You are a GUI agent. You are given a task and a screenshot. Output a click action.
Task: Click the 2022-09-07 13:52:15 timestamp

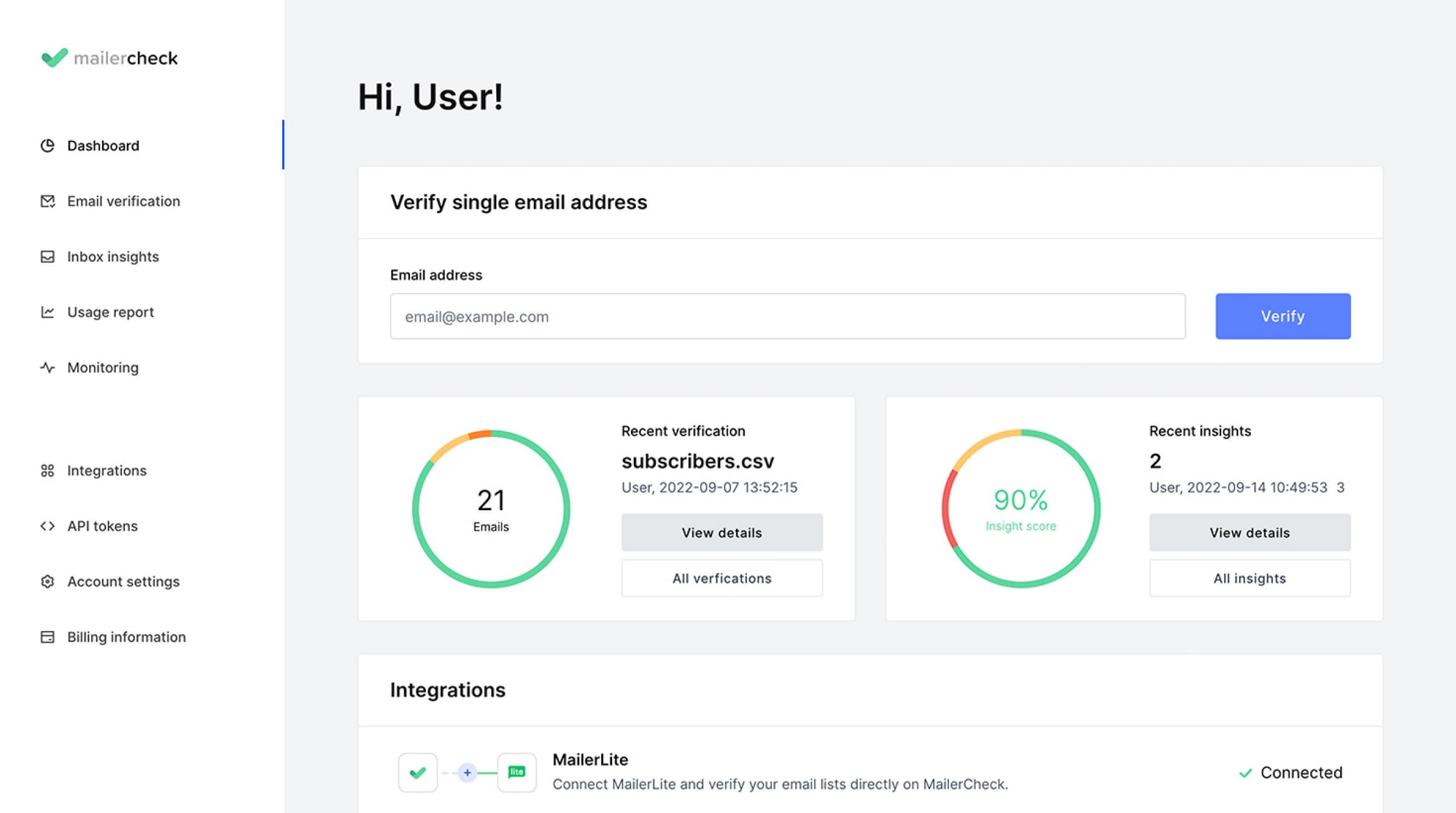(x=728, y=488)
